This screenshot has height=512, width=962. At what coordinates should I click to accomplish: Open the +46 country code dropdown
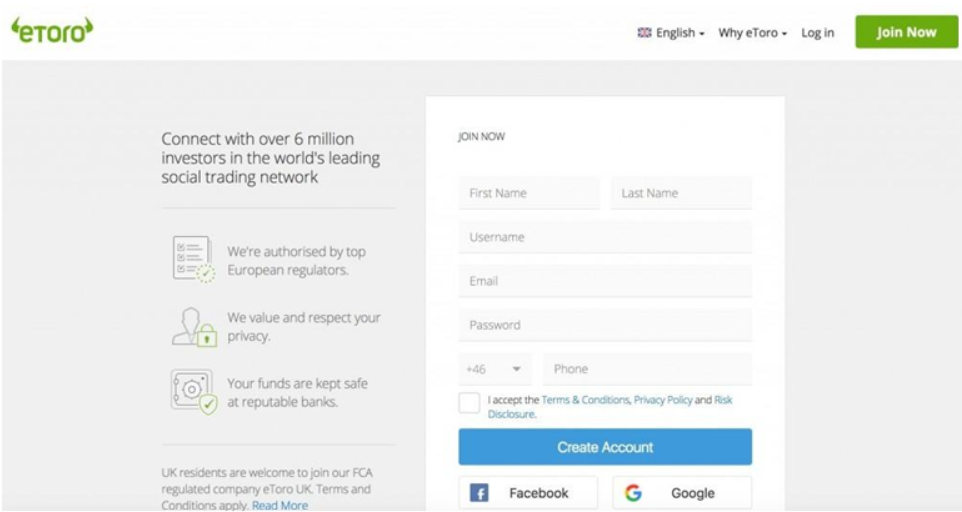[494, 369]
